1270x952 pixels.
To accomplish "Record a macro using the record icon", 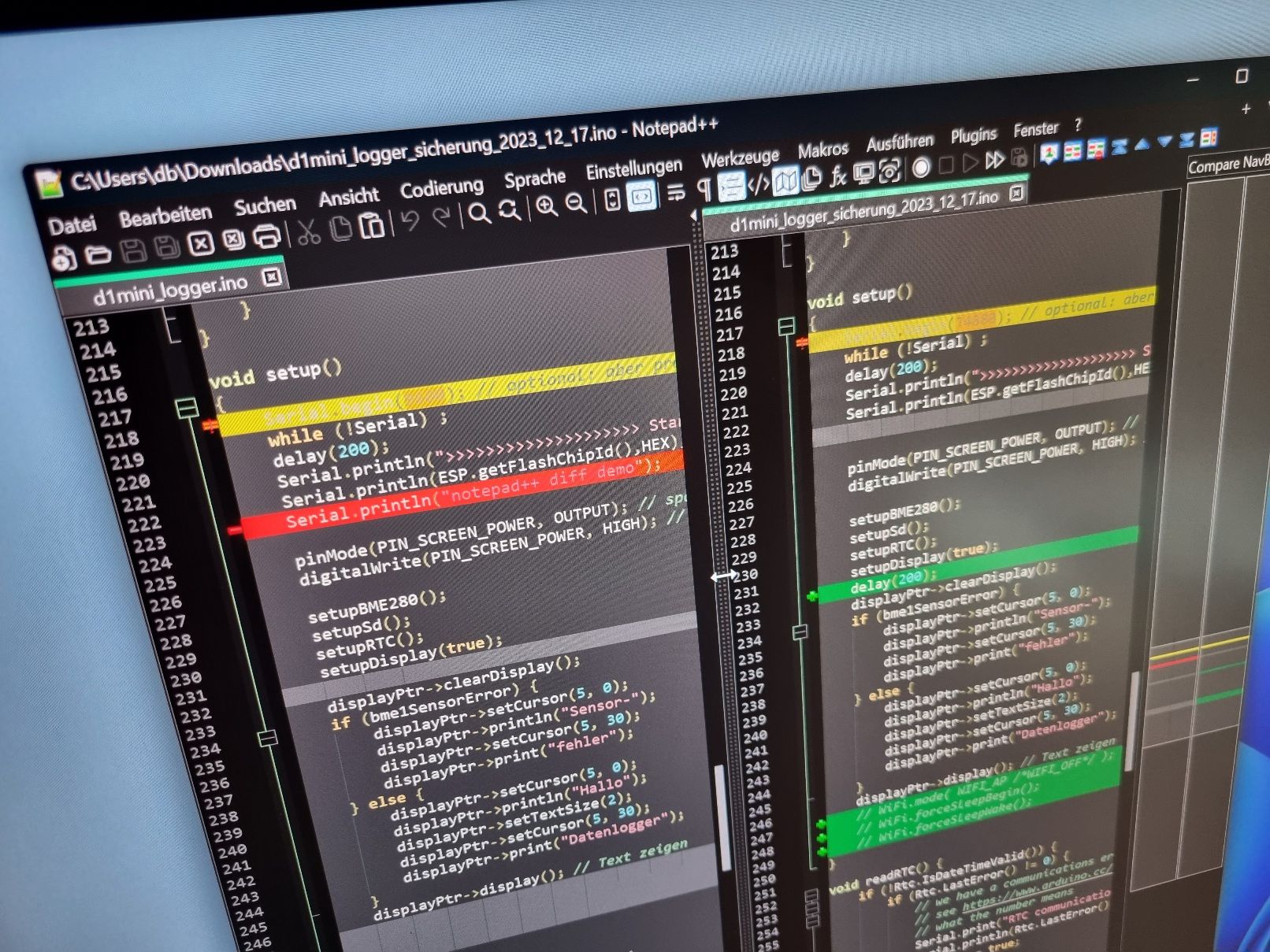I will (x=921, y=166).
